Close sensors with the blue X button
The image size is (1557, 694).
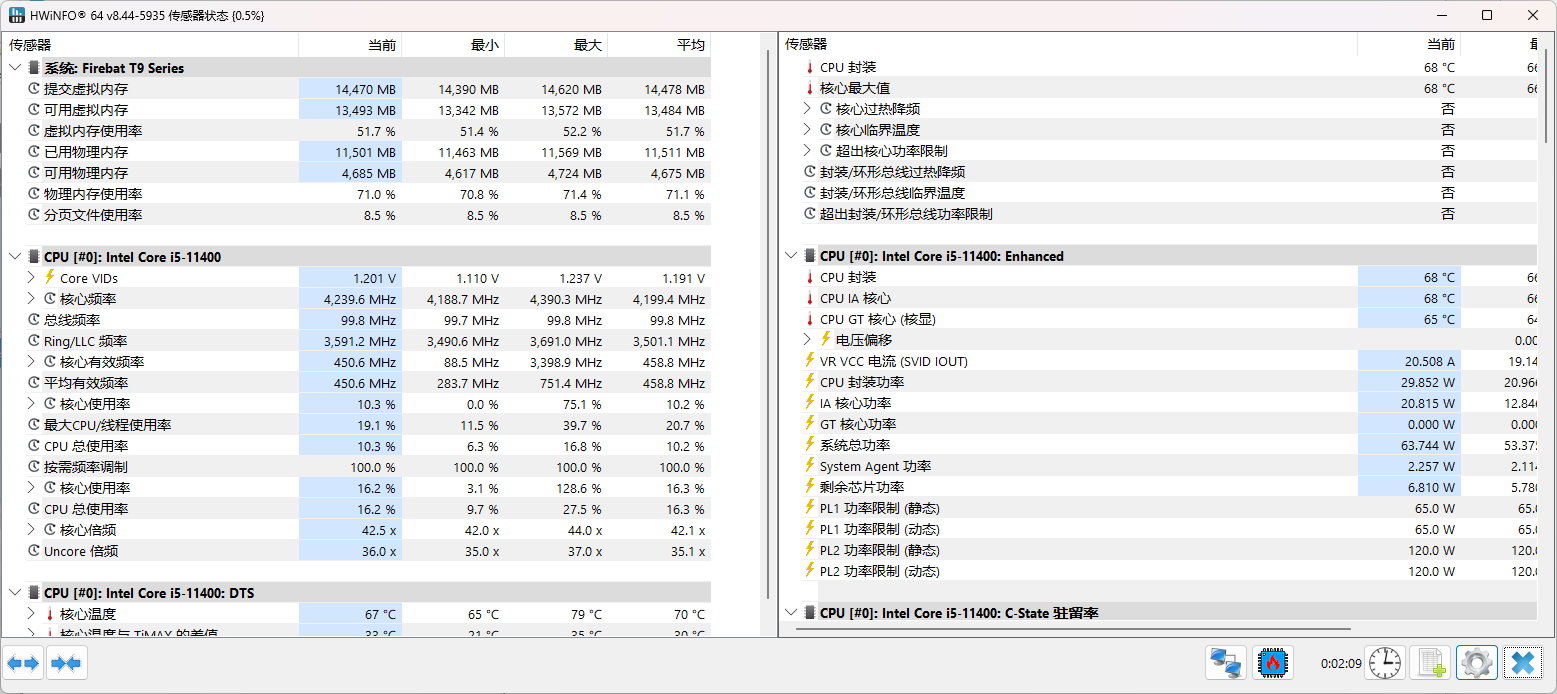tap(1523, 663)
